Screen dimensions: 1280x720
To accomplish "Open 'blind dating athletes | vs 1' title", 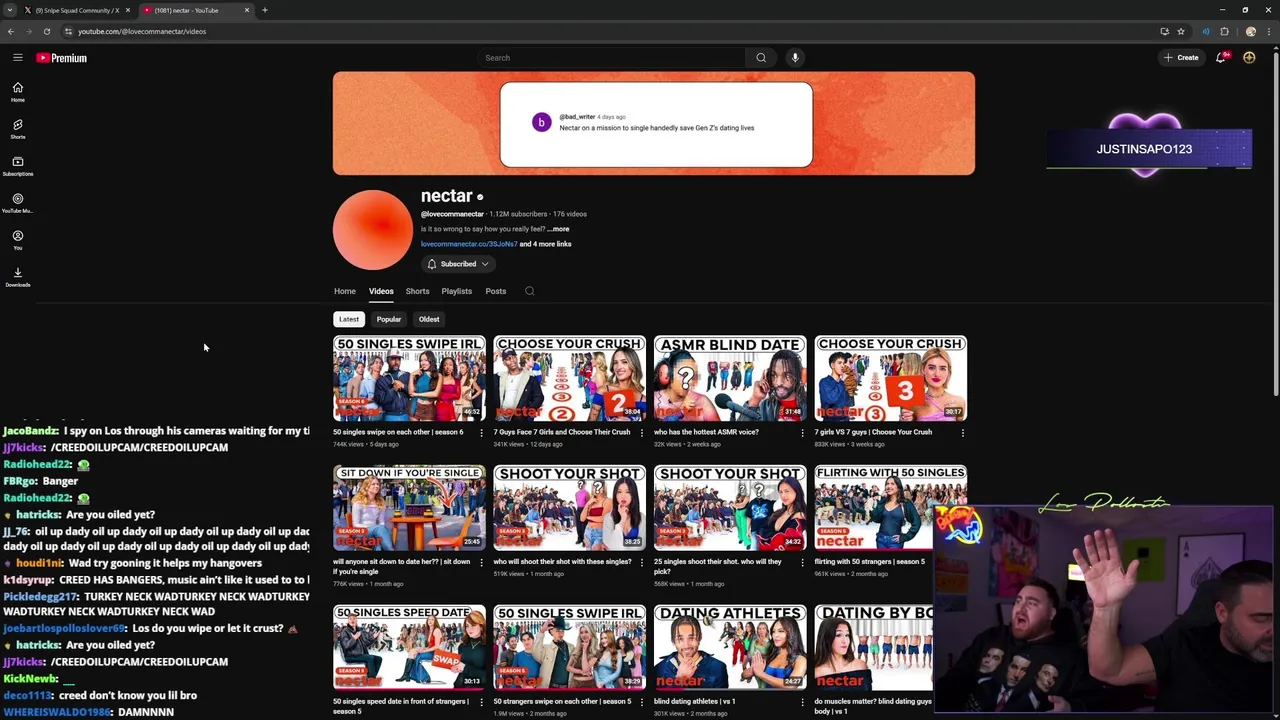I will point(694,701).
